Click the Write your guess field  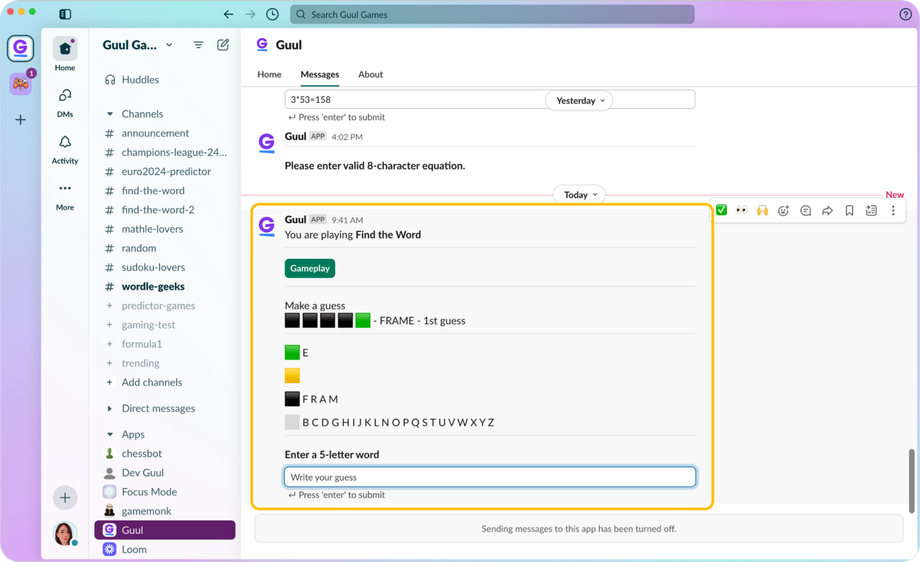tap(490, 477)
